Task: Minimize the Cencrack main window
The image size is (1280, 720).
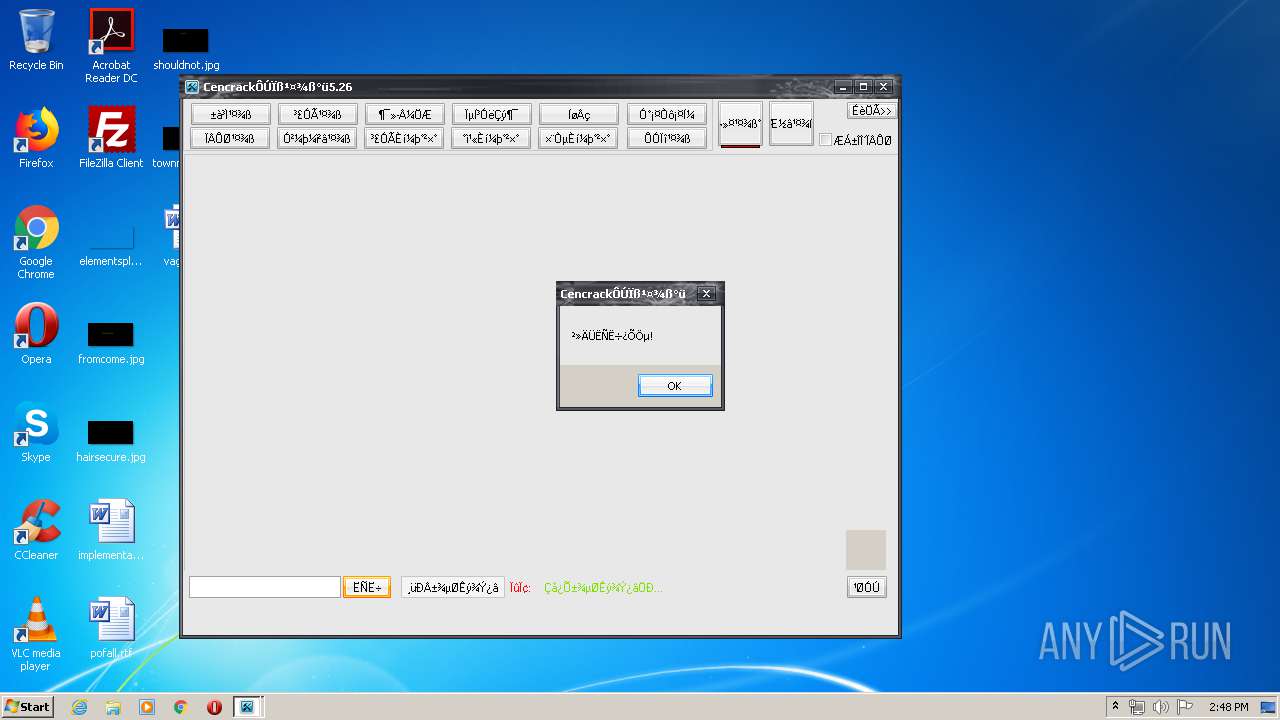Action: pos(845,87)
